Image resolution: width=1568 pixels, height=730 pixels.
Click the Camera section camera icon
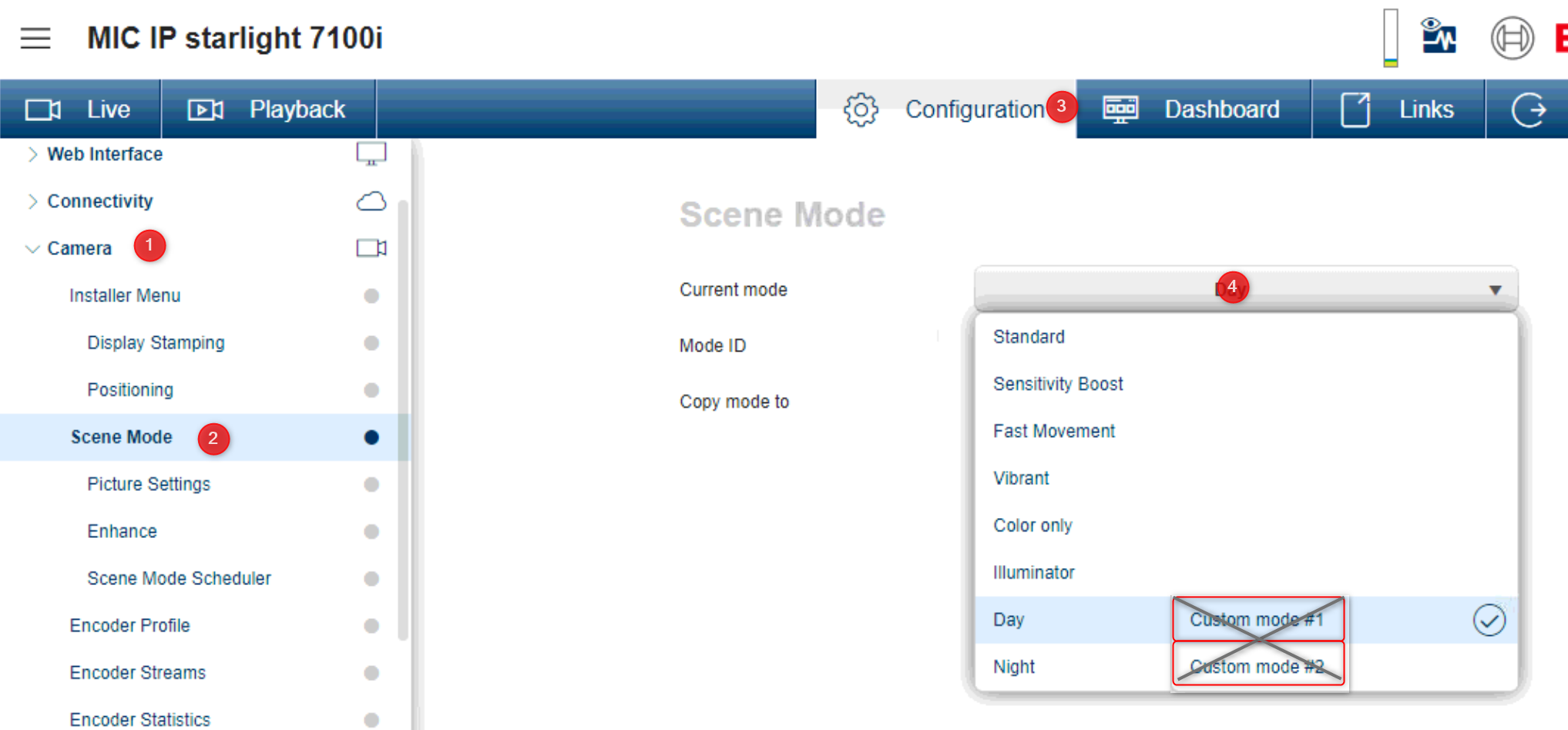pyautogui.click(x=371, y=248)
